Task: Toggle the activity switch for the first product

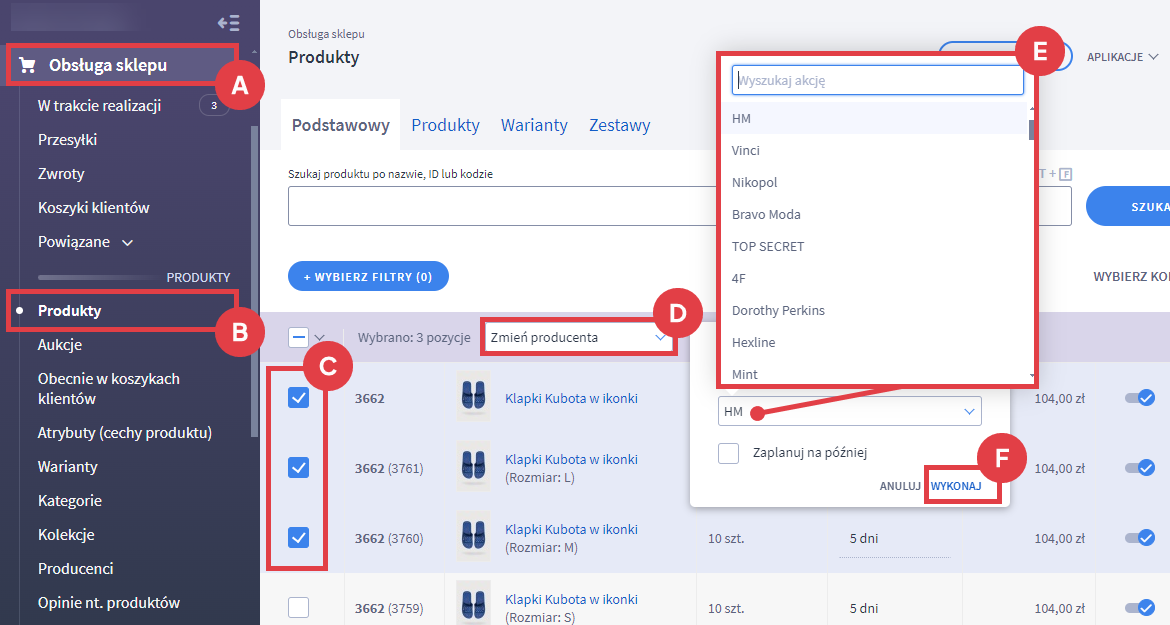Action: point(1138,398)
